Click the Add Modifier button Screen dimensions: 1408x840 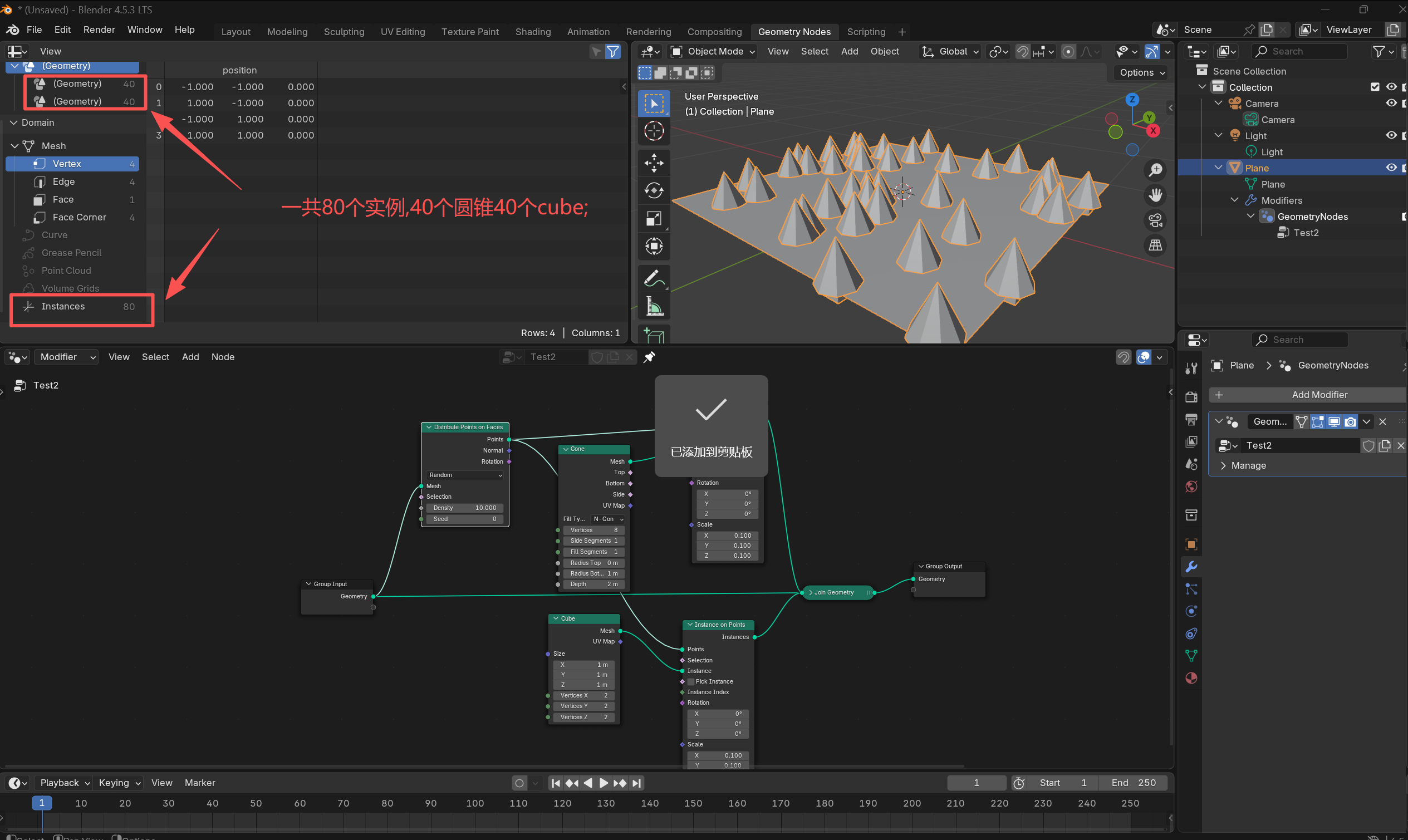[1310, 395]
